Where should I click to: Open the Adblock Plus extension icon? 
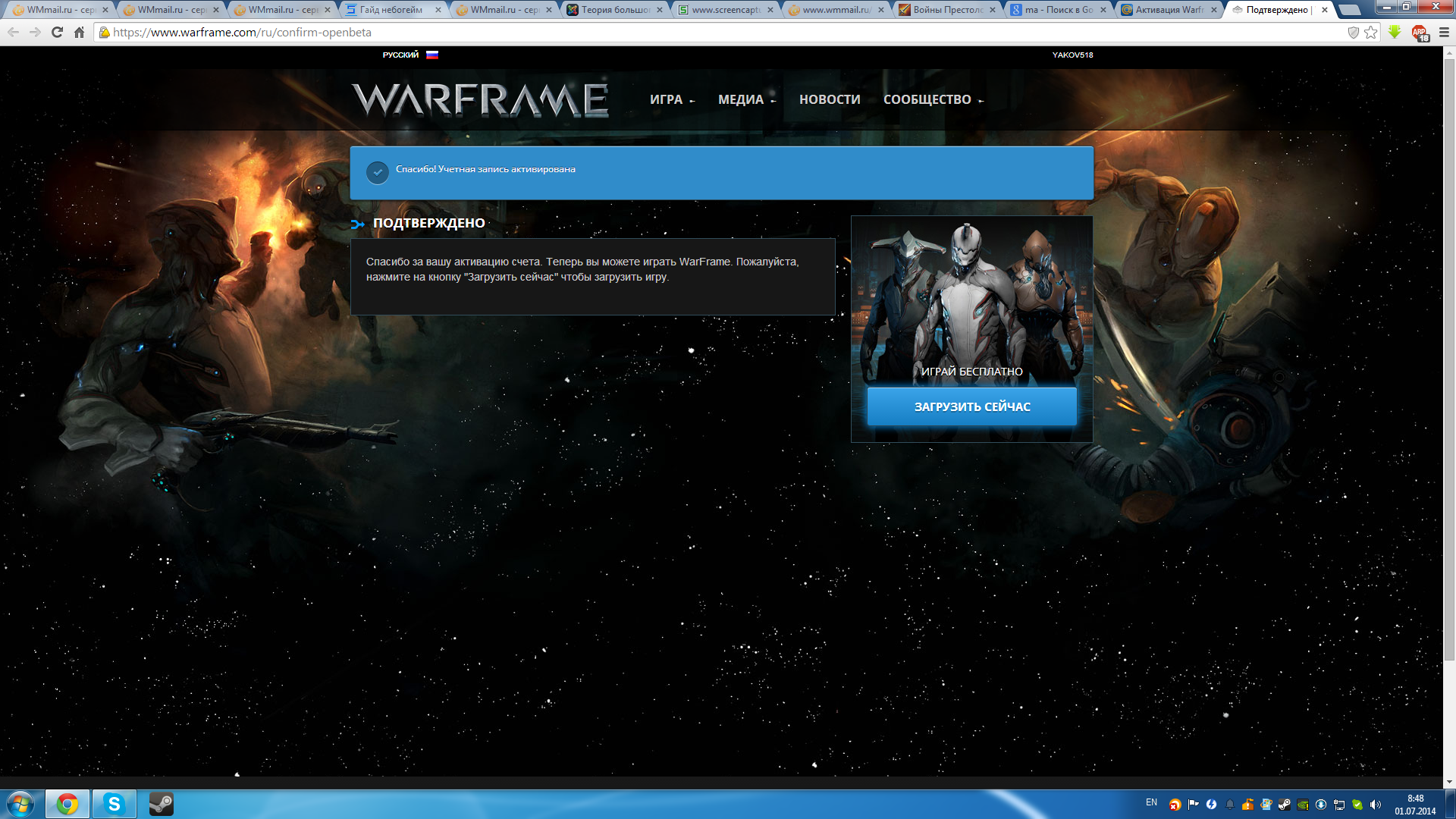[1420, 33]
